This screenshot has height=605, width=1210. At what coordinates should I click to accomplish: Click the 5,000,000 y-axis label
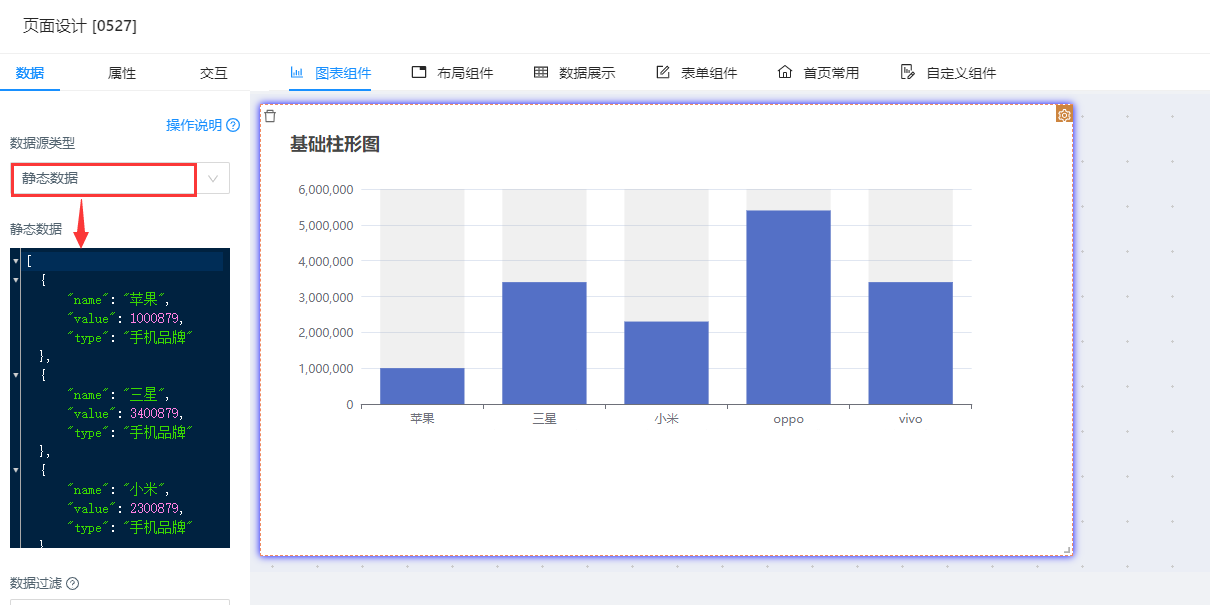pyautogui.click(x=325, y=225)
